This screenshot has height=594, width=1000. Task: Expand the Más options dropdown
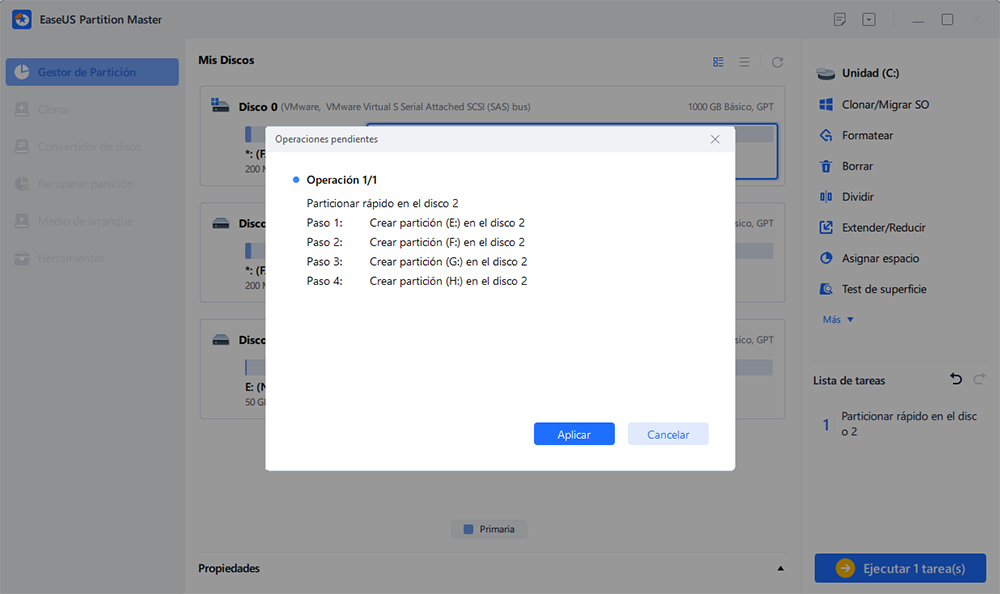tap(838, 319)
